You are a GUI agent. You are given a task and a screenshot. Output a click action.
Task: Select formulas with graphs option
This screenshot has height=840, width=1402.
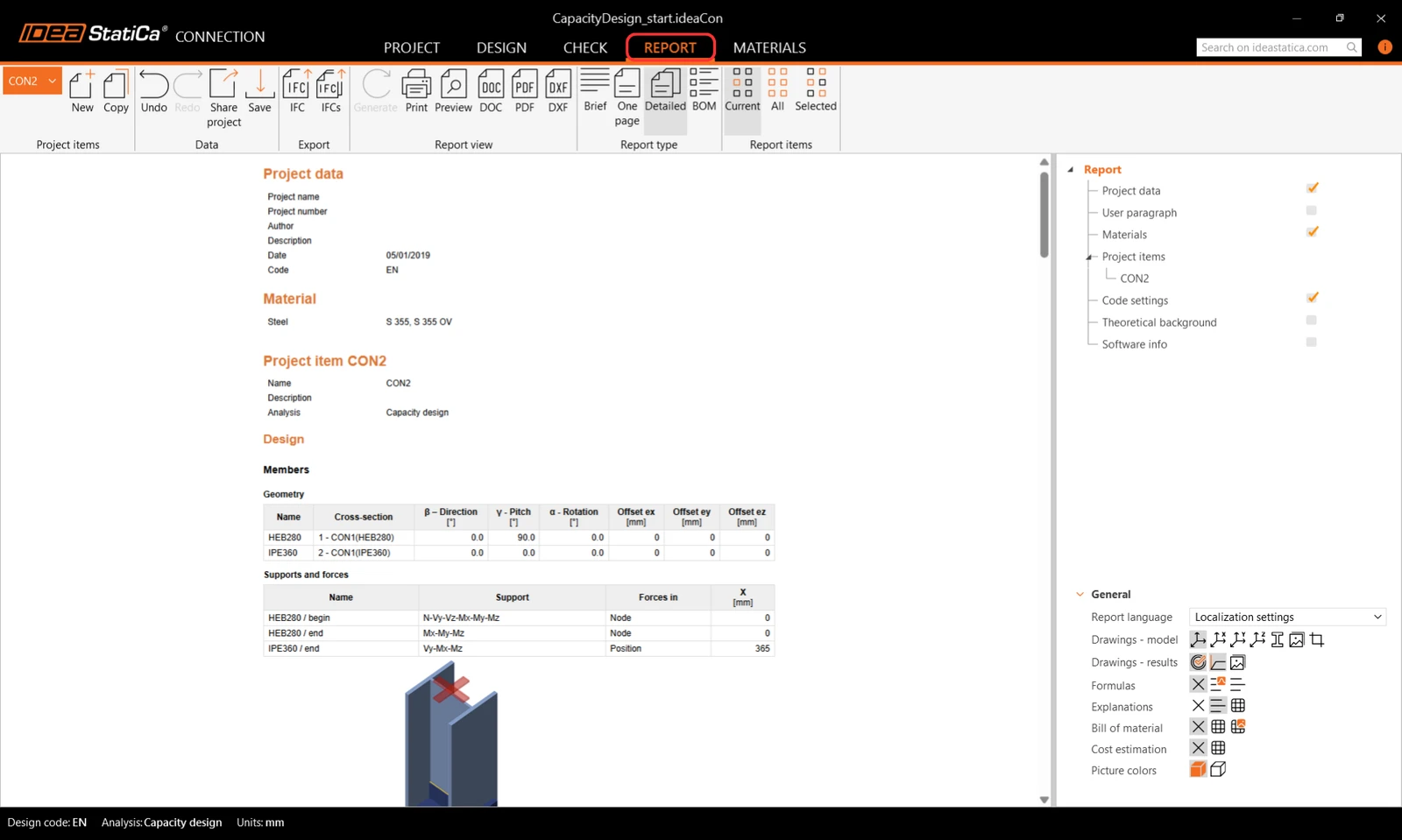point(1218,684)
